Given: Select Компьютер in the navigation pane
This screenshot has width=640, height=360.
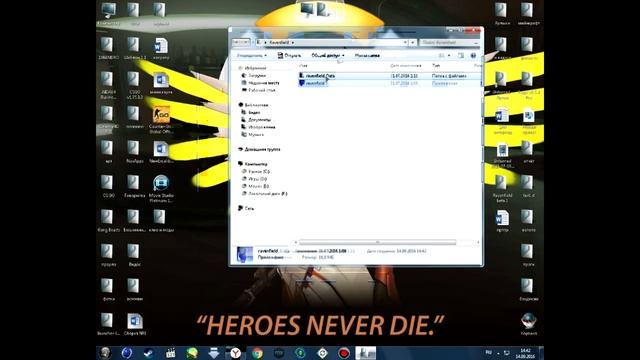Looking at the screenshot, I should pos(256,164).
